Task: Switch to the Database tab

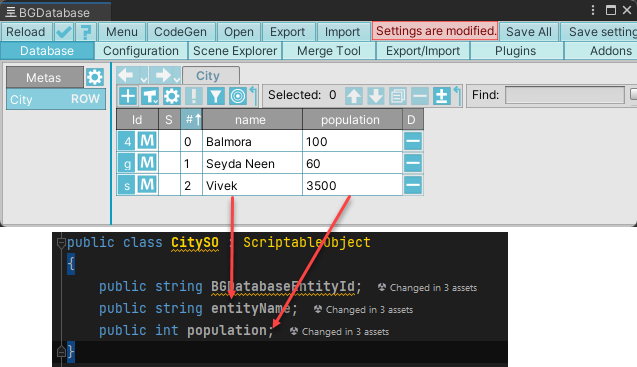Action: click(47, 51)
